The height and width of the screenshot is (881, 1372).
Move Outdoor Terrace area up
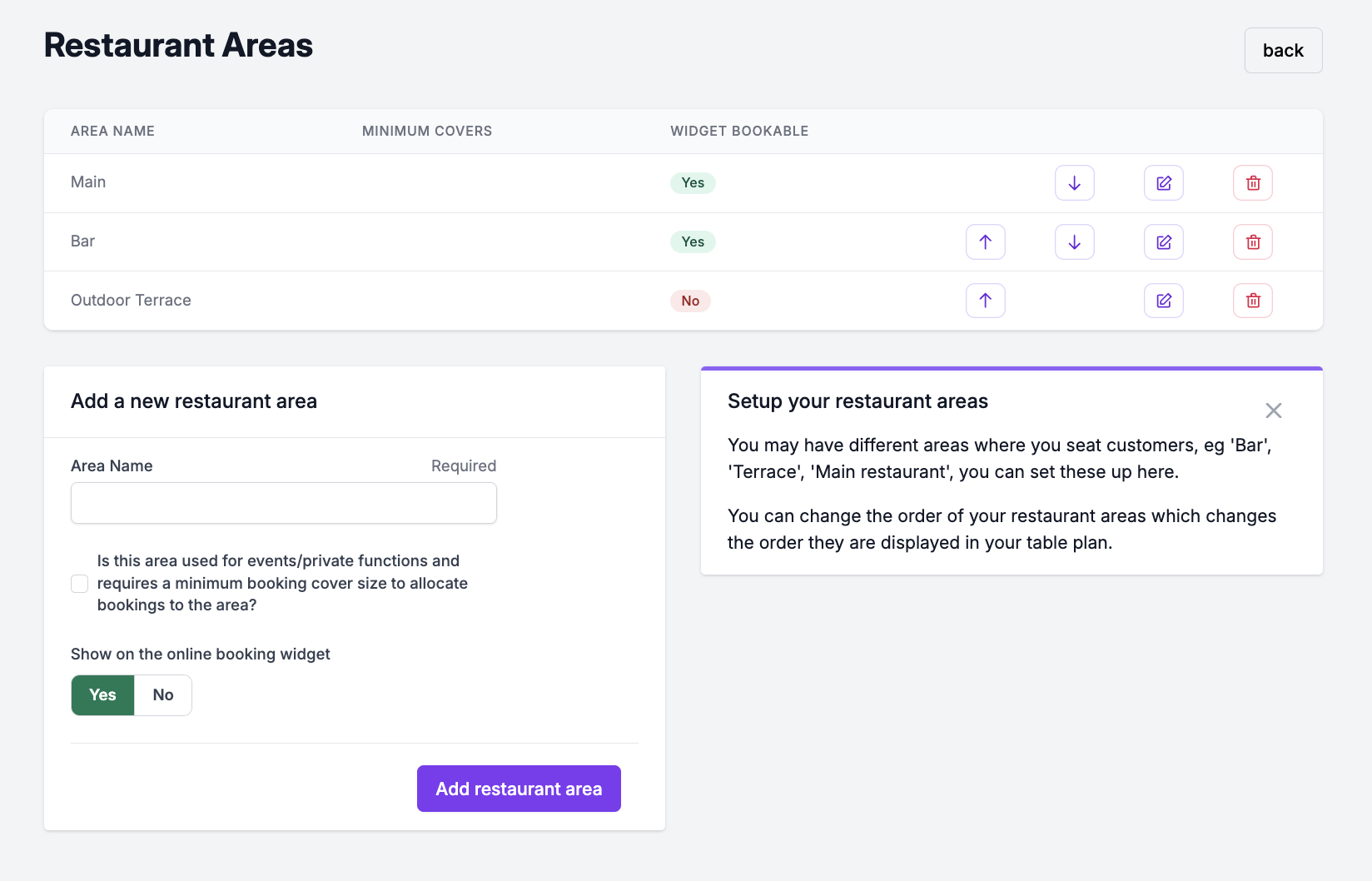[985, 301]
